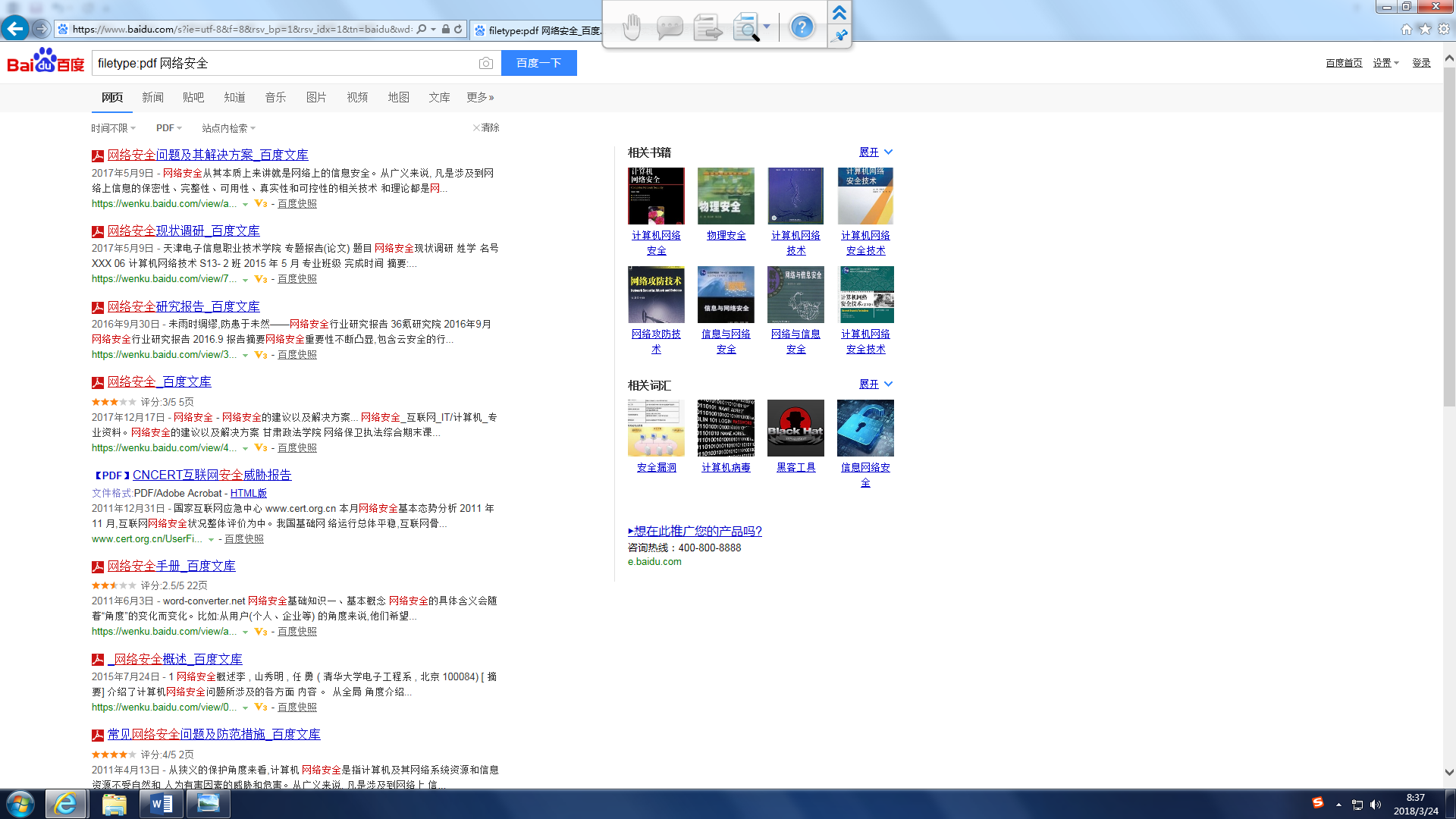Click scrollbar down arrow

pyautogui.click(x=1449, y=772)
